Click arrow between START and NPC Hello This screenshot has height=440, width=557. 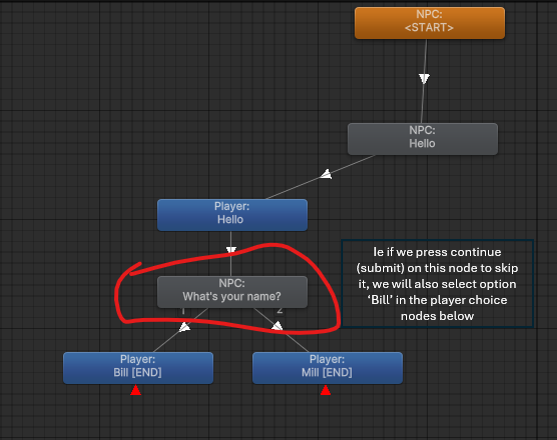click(424, 78)
